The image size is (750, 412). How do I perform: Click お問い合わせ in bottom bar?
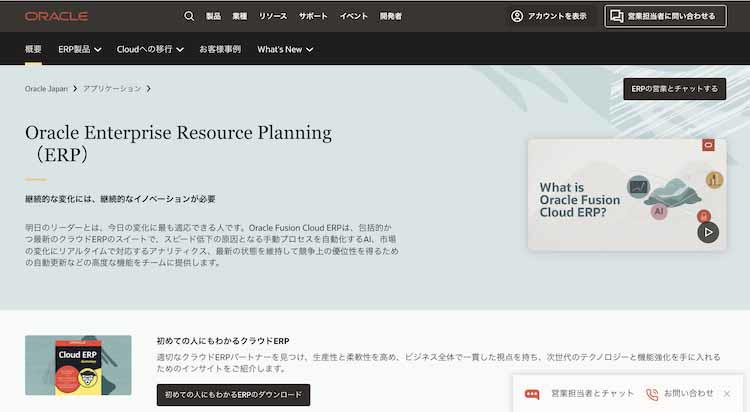pos(689,393)
